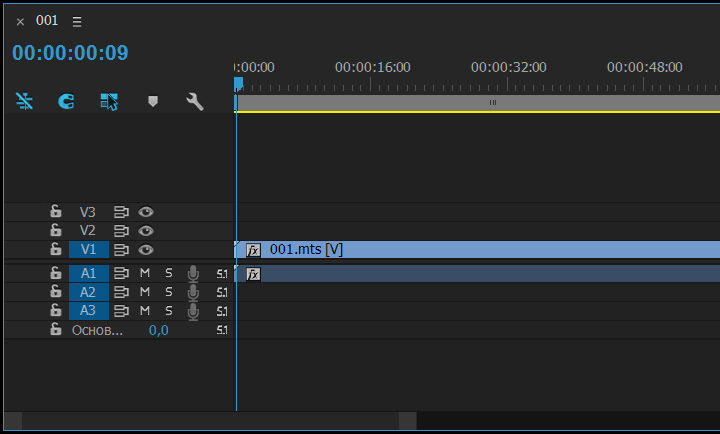
Task: Hide track V3 output eye
Action: pos(146,212)
